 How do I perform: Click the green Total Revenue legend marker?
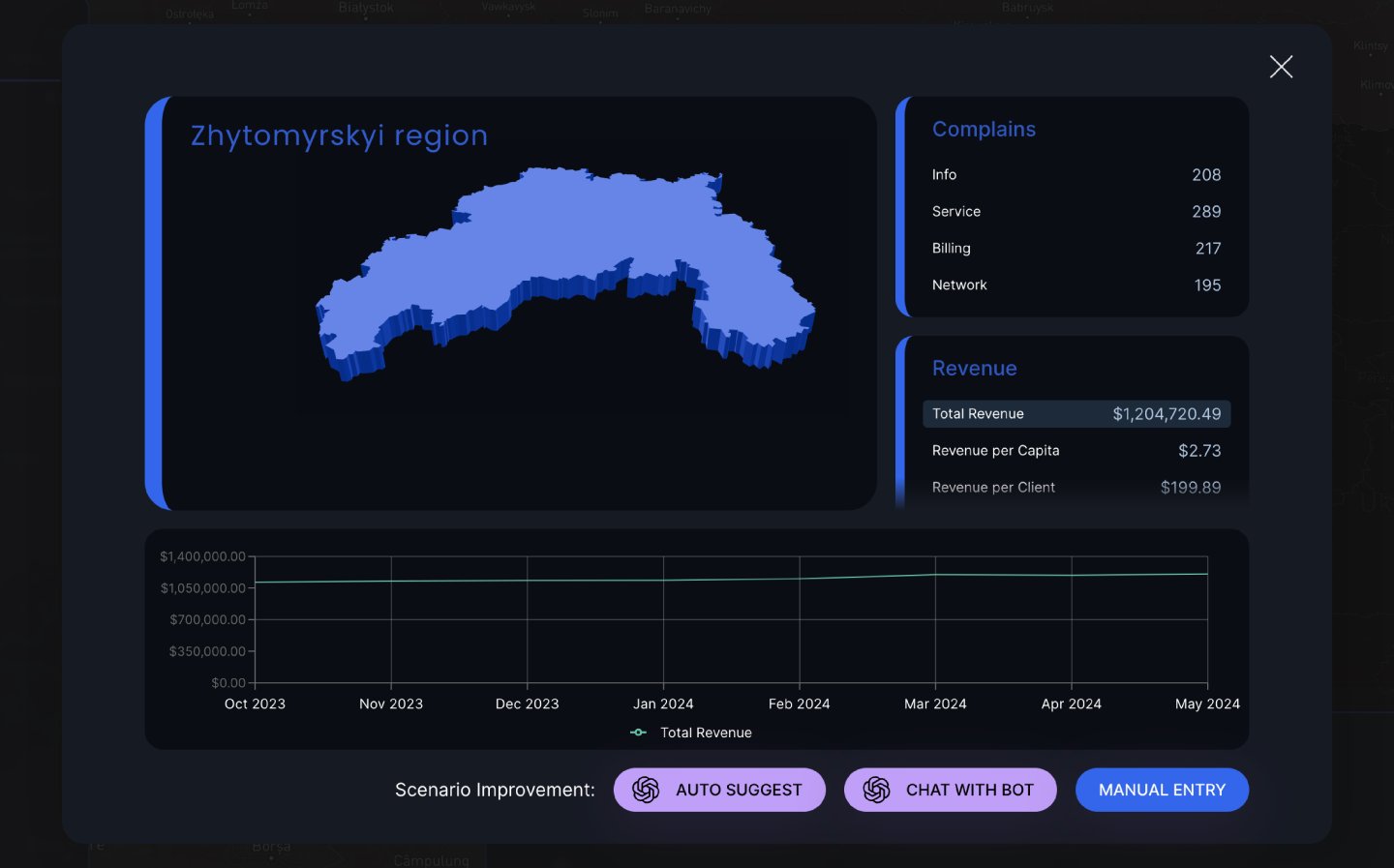(x=638, y=733)
